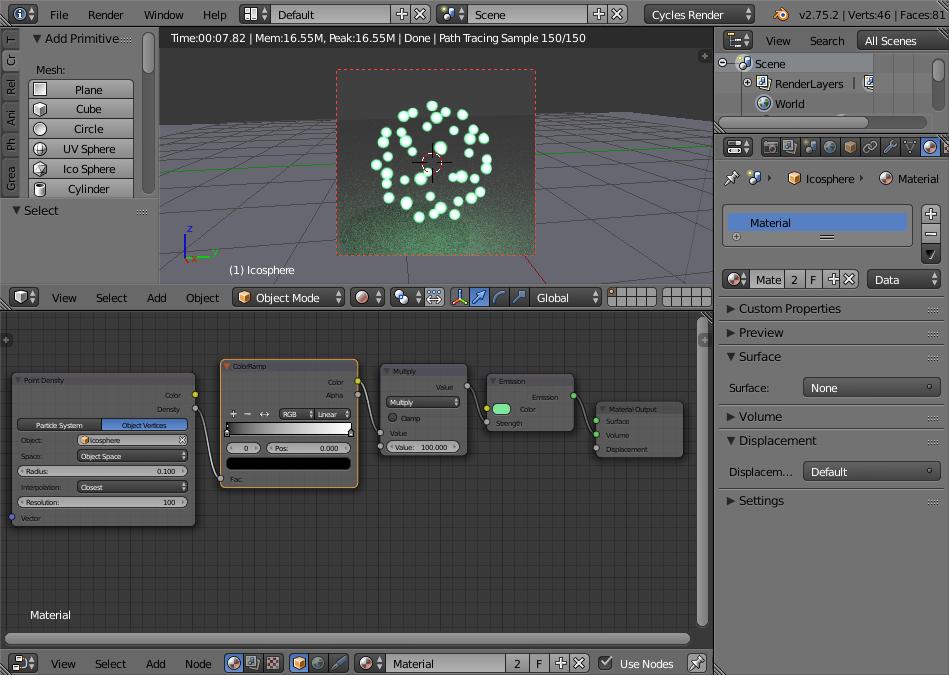949x675 pixels.
Task: Open the Node menu in node editor
Action: pos(198,663)
